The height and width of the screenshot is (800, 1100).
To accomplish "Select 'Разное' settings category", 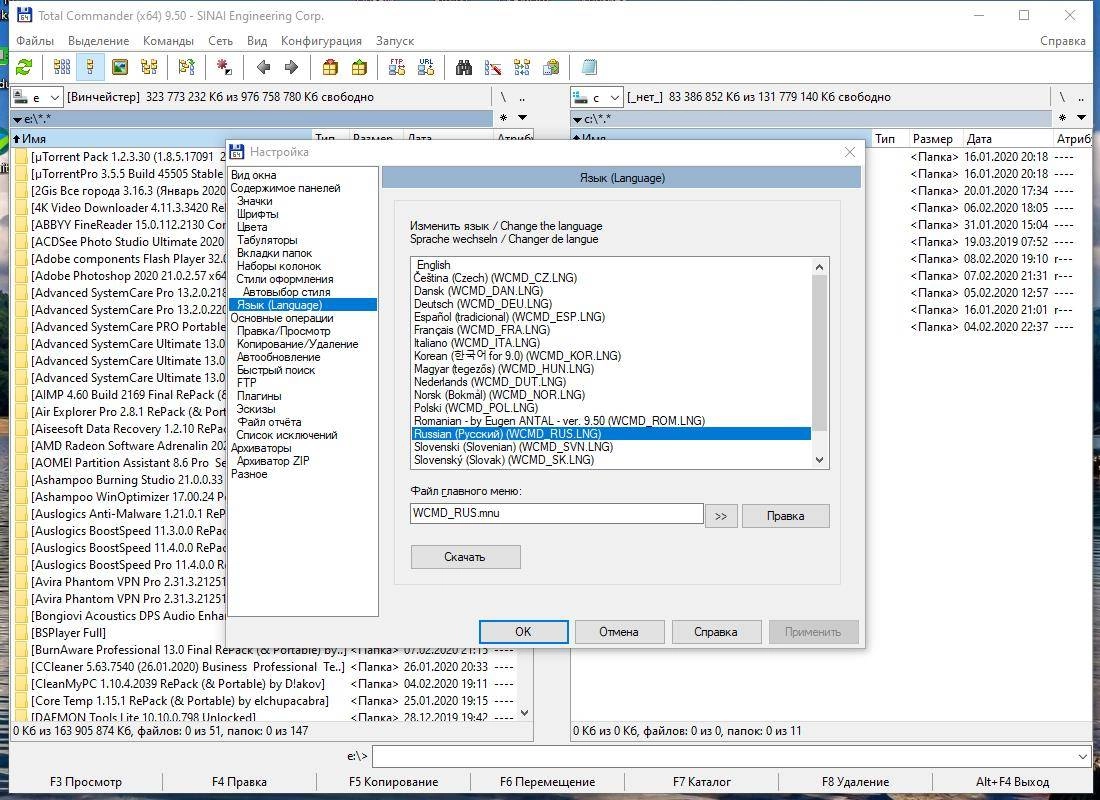I will click(x=249, y=474).
